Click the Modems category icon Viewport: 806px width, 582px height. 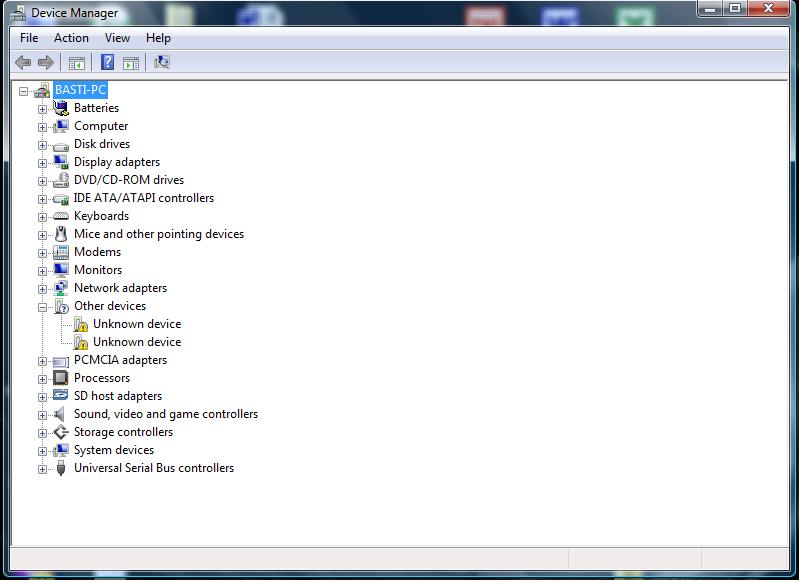coord(61,252)
